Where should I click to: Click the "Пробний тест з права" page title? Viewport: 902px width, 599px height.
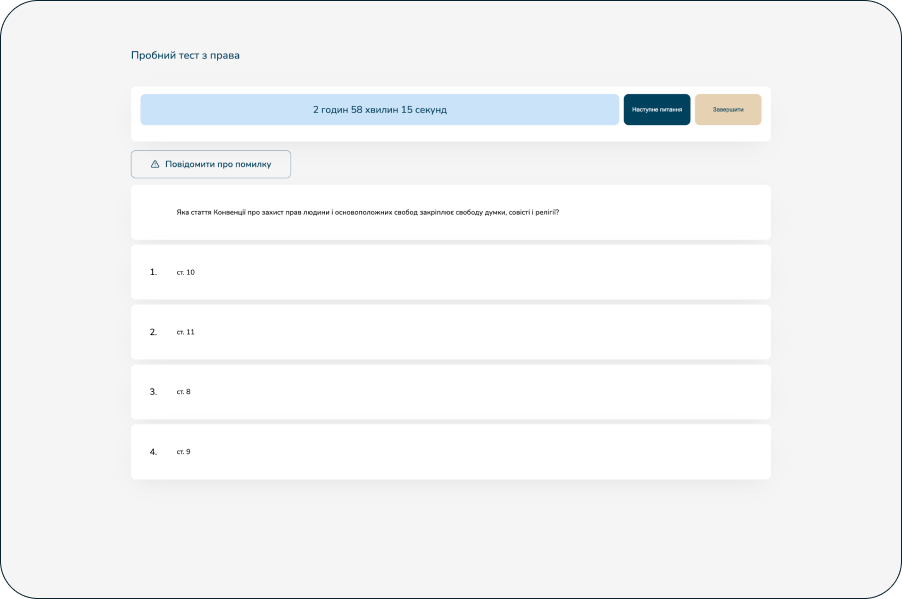(185, 55)
